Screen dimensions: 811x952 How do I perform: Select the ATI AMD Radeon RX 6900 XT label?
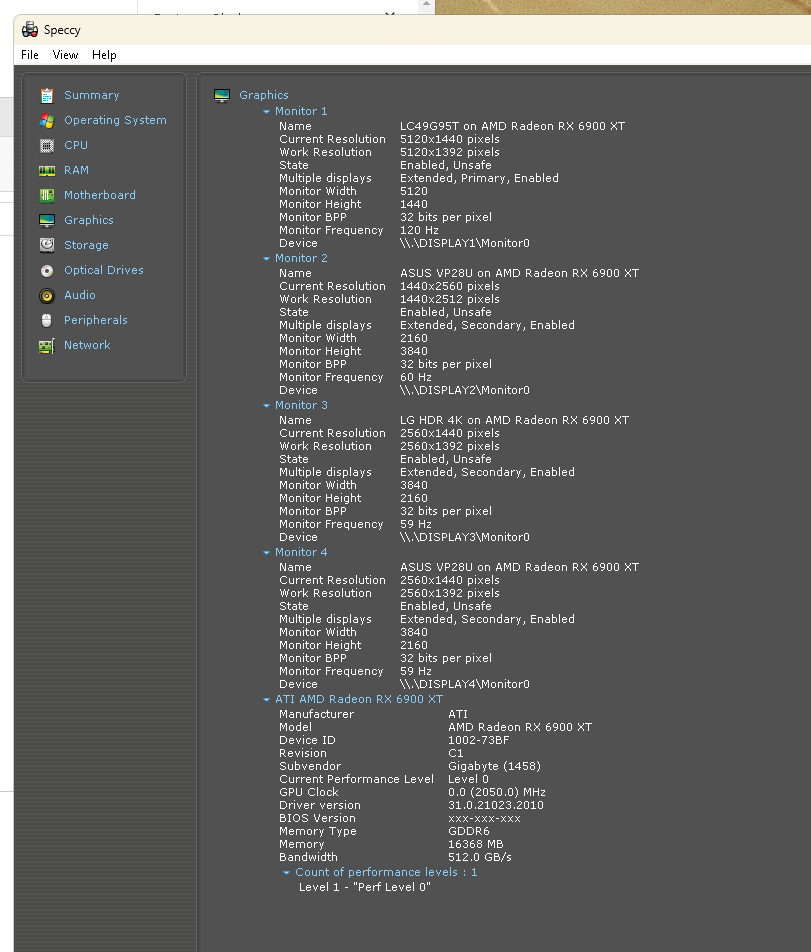click(x=359, y=699)
